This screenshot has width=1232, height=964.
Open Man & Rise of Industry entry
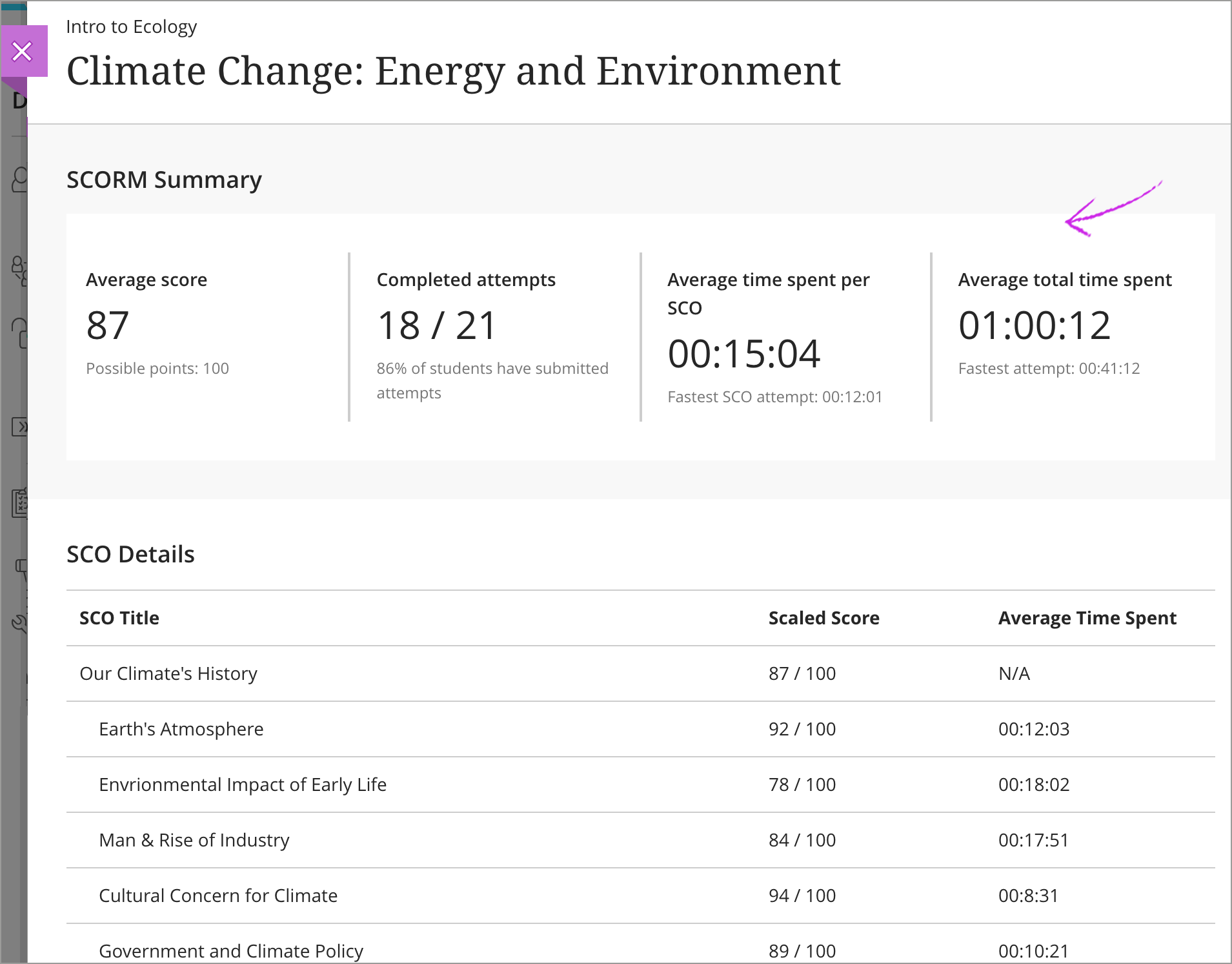[x=194, y=840]
